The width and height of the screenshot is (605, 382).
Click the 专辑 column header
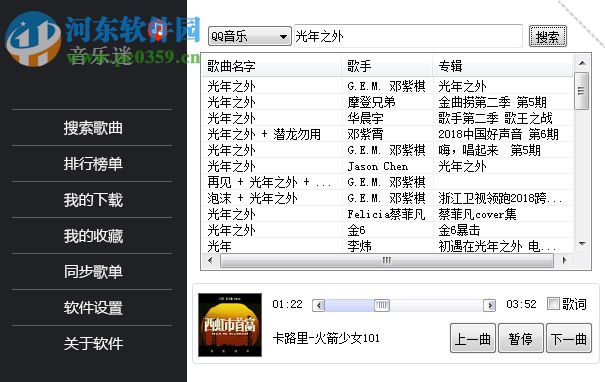(x=503, y=66)
